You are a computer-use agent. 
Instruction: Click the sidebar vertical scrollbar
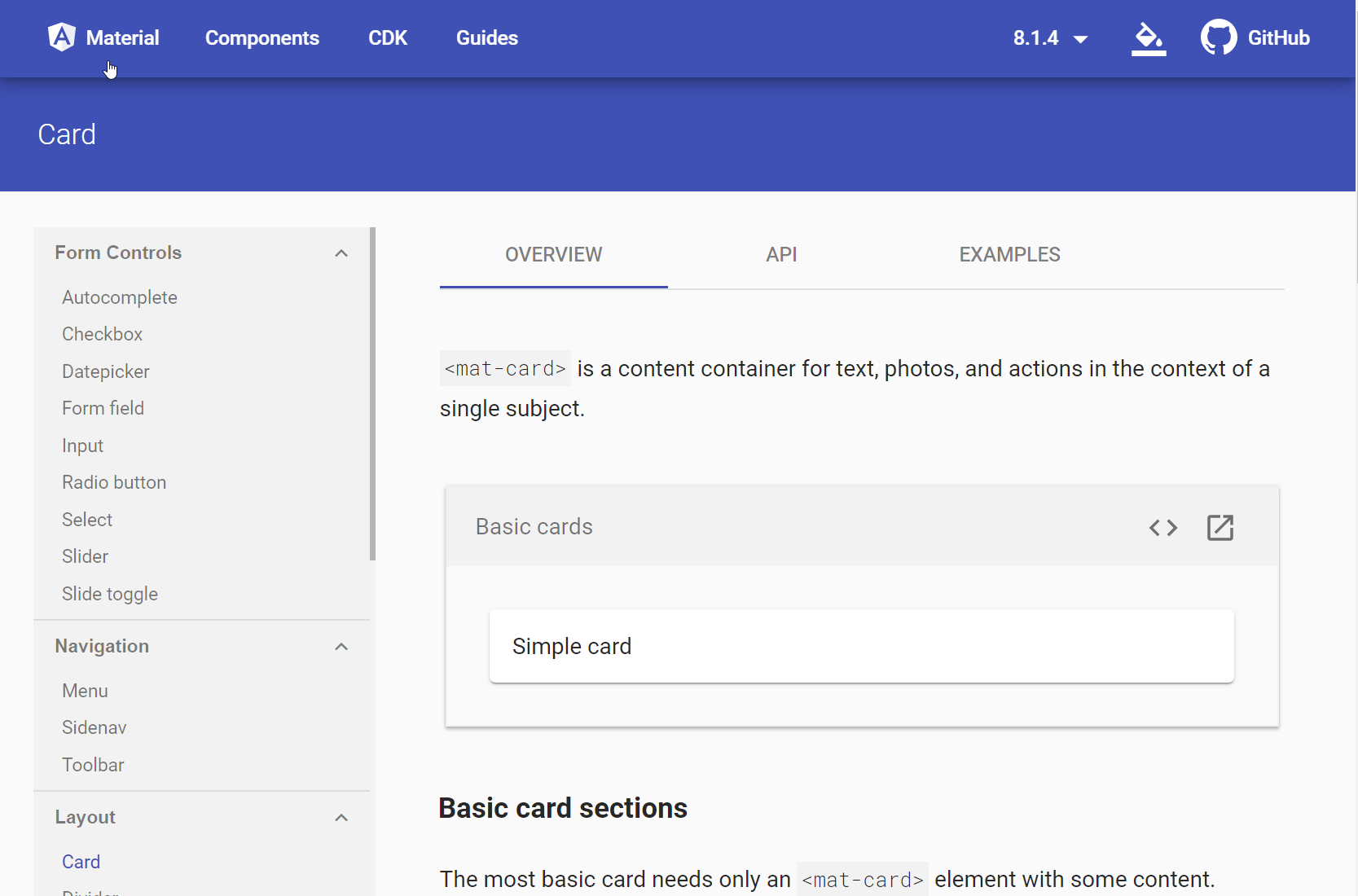coord(372,393)
